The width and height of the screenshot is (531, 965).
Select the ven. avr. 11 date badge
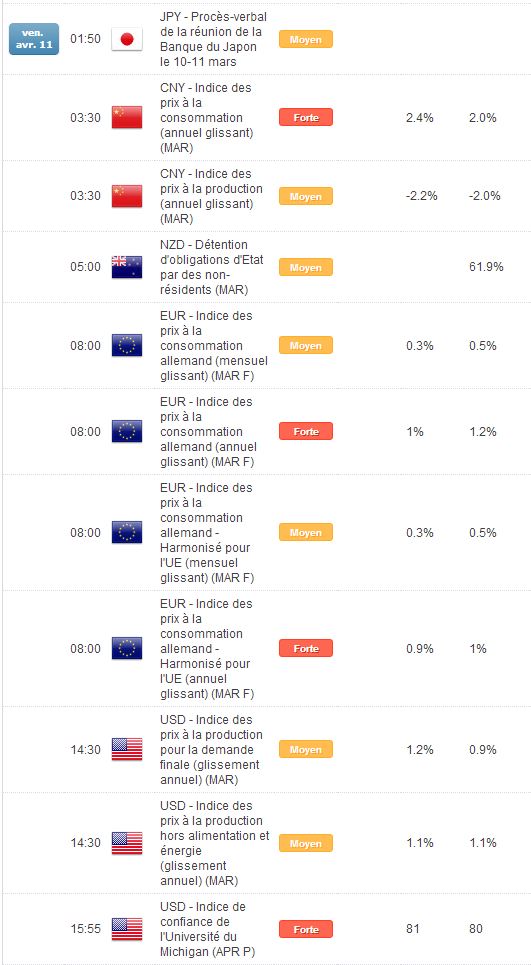34,39
